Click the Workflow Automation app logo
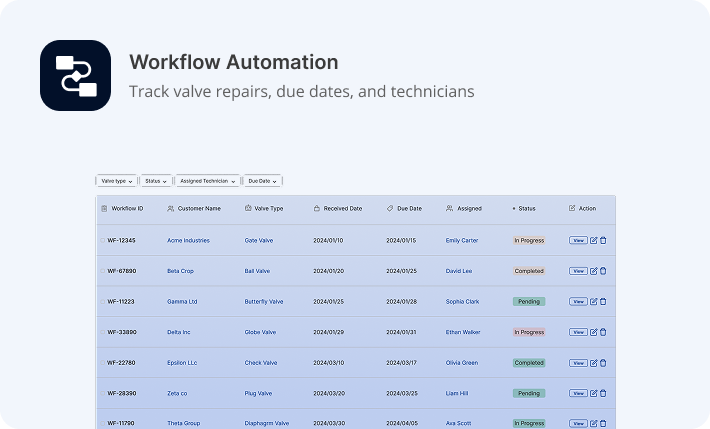The image size is (710, 429). [x=75, y=75]
